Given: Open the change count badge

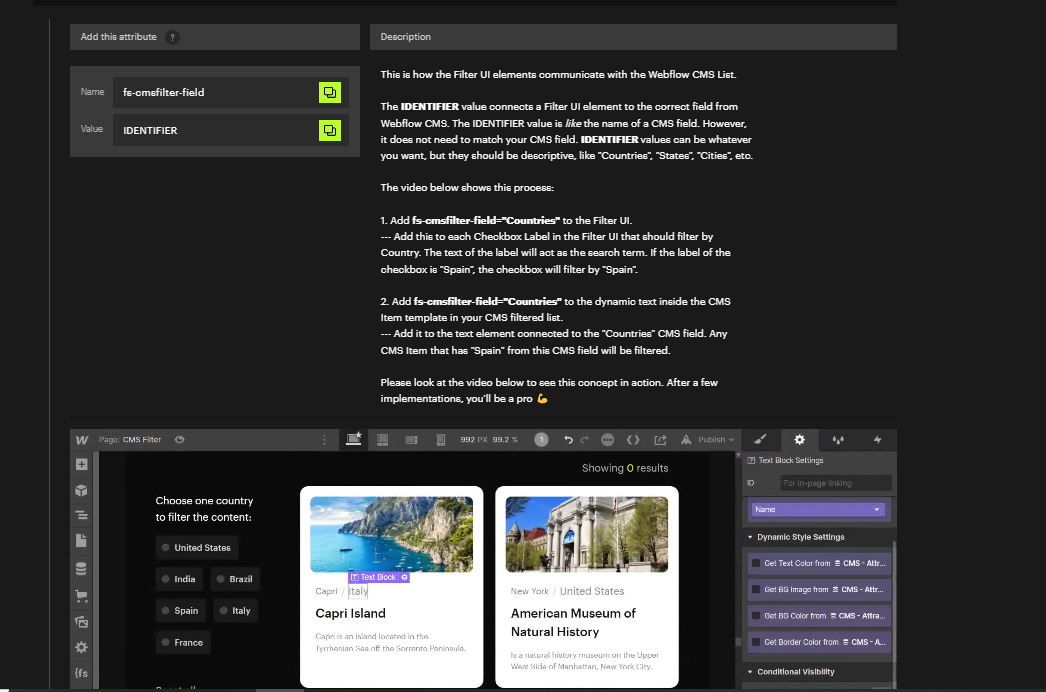Looking at the screenshot, I should click(x=541, y=440).
